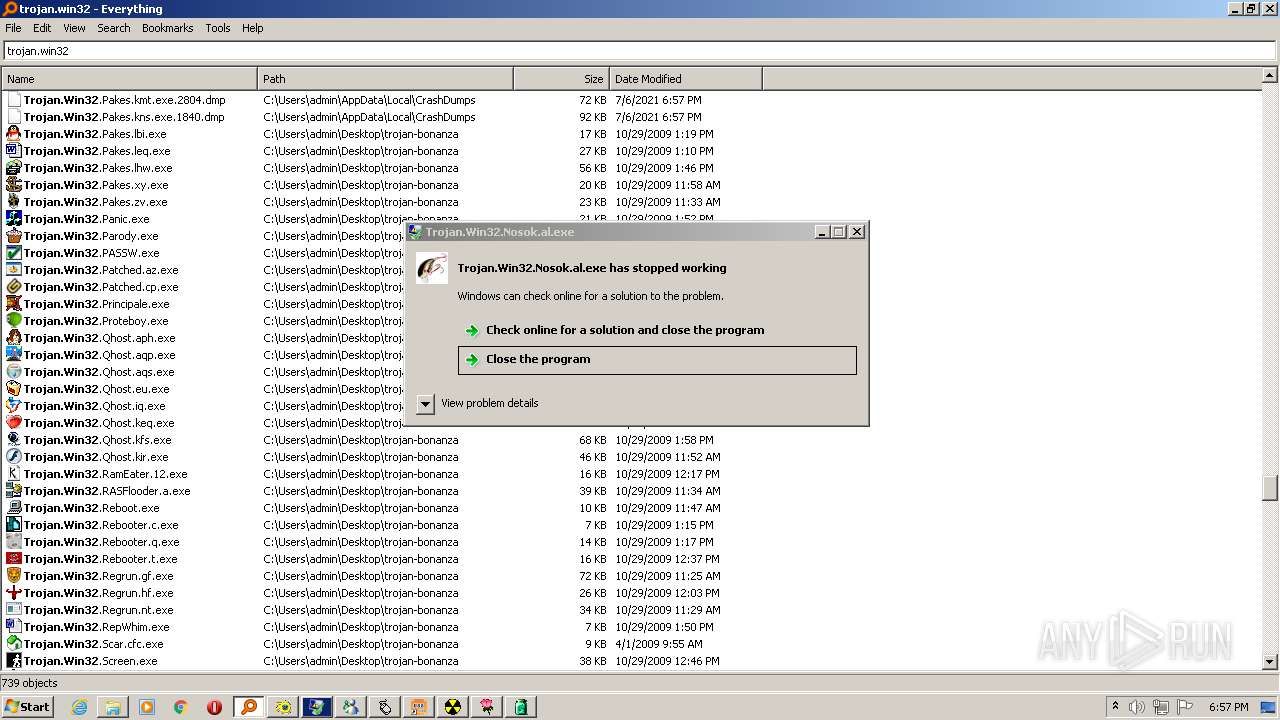The image size is (1280, 720).
Task: Click scroll down arrow of results list
Action: (x=1270, y=661)
